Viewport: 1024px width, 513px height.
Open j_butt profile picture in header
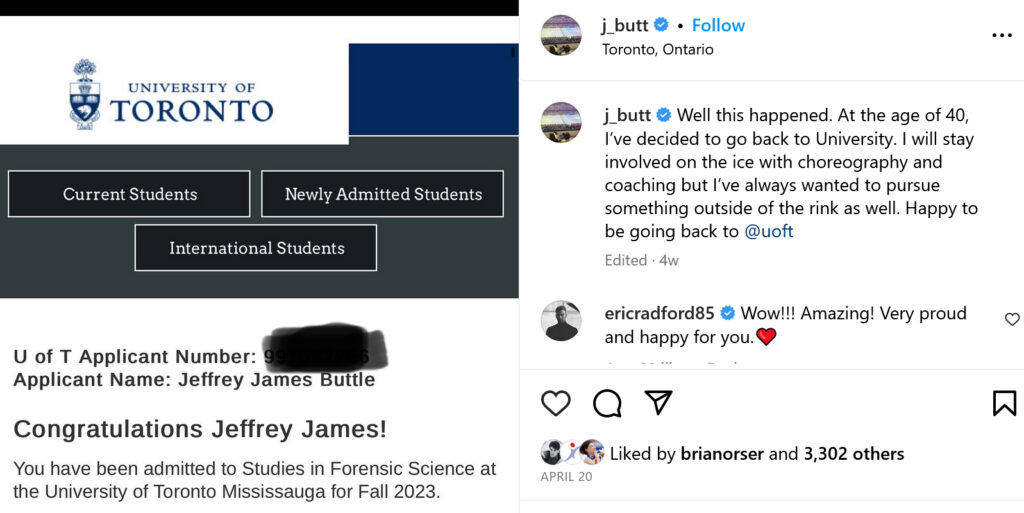point(561,36)
